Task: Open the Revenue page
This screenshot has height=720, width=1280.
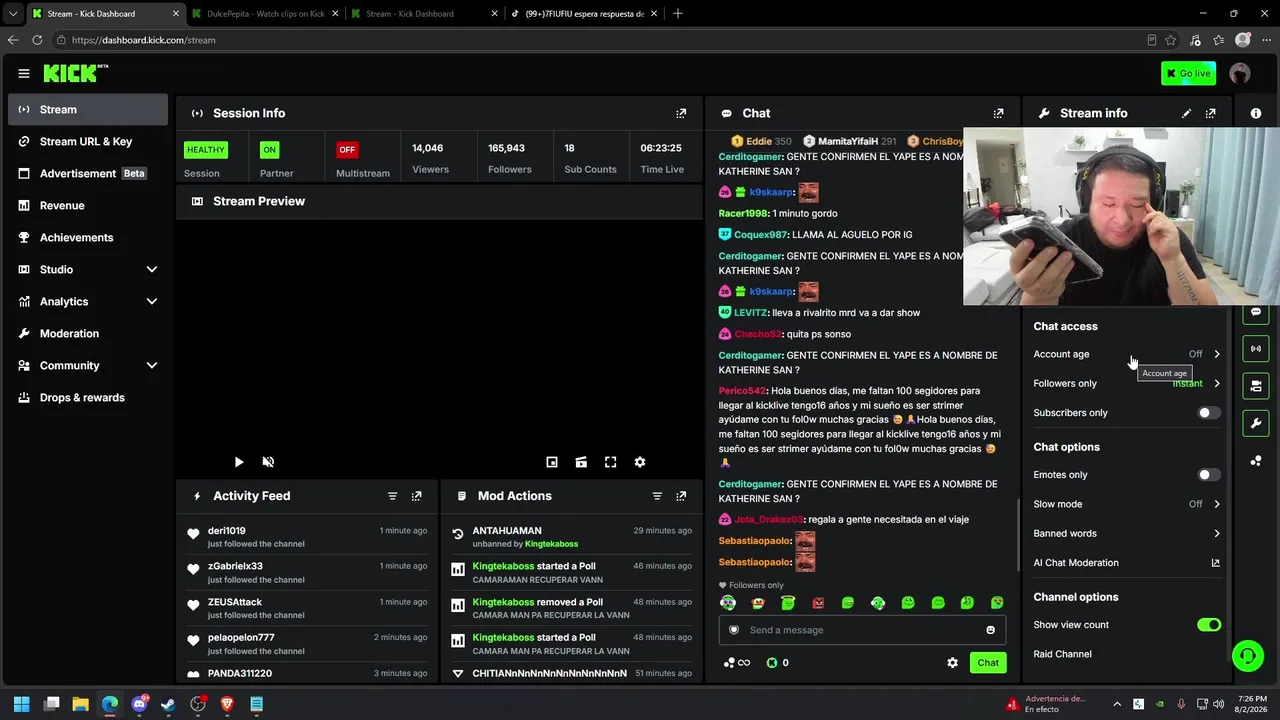Action: tap(88, 206)
